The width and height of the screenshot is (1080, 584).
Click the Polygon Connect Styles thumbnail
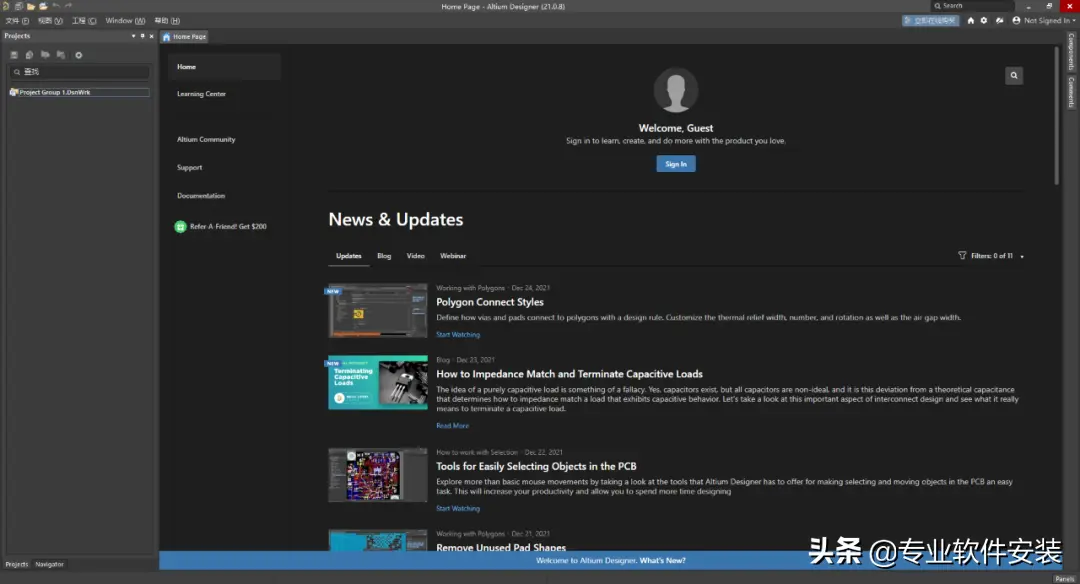point(377,311)
